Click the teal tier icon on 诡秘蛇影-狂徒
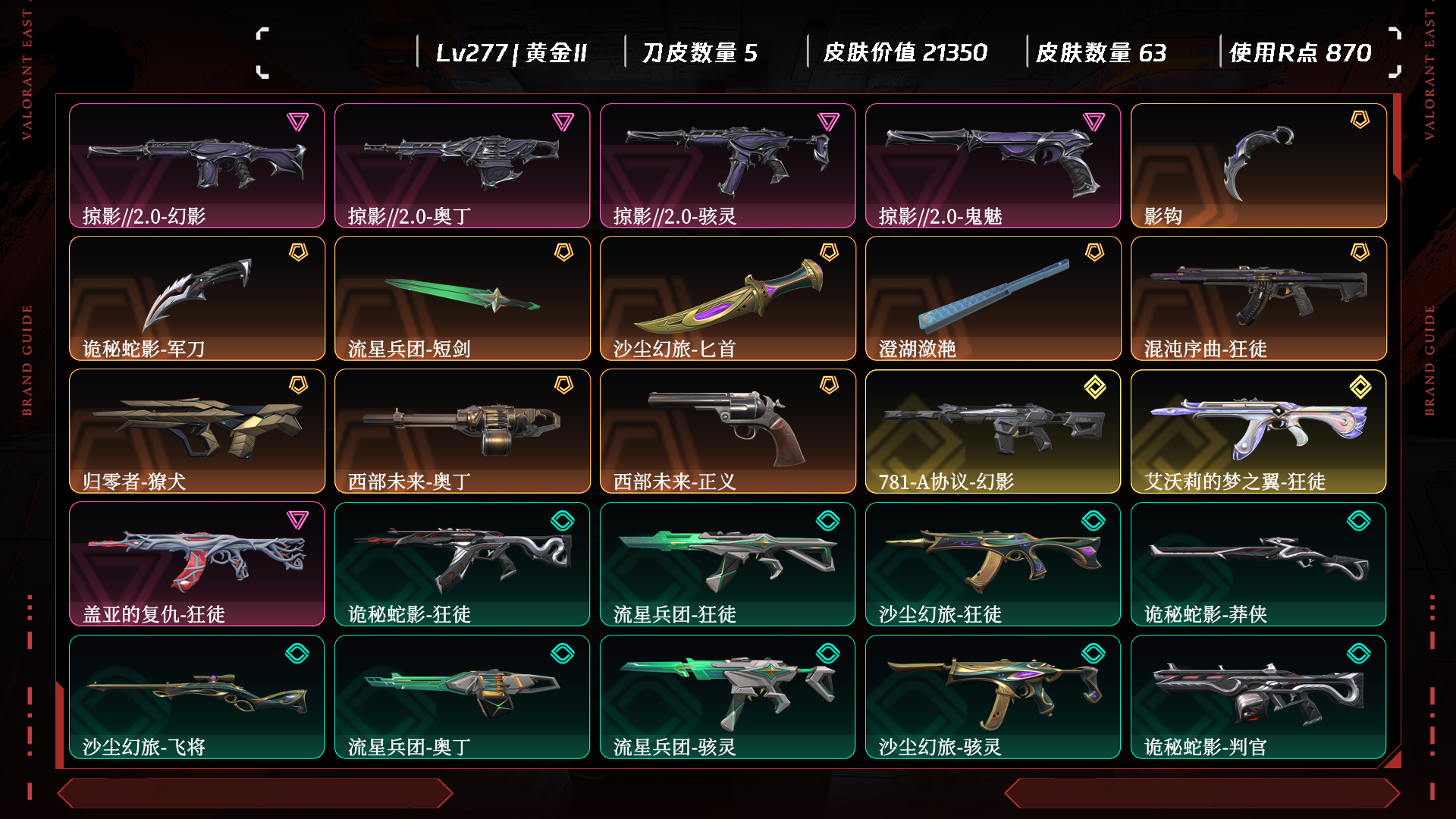The width and height of the screenshot is (1456, 819). point(563,520)
